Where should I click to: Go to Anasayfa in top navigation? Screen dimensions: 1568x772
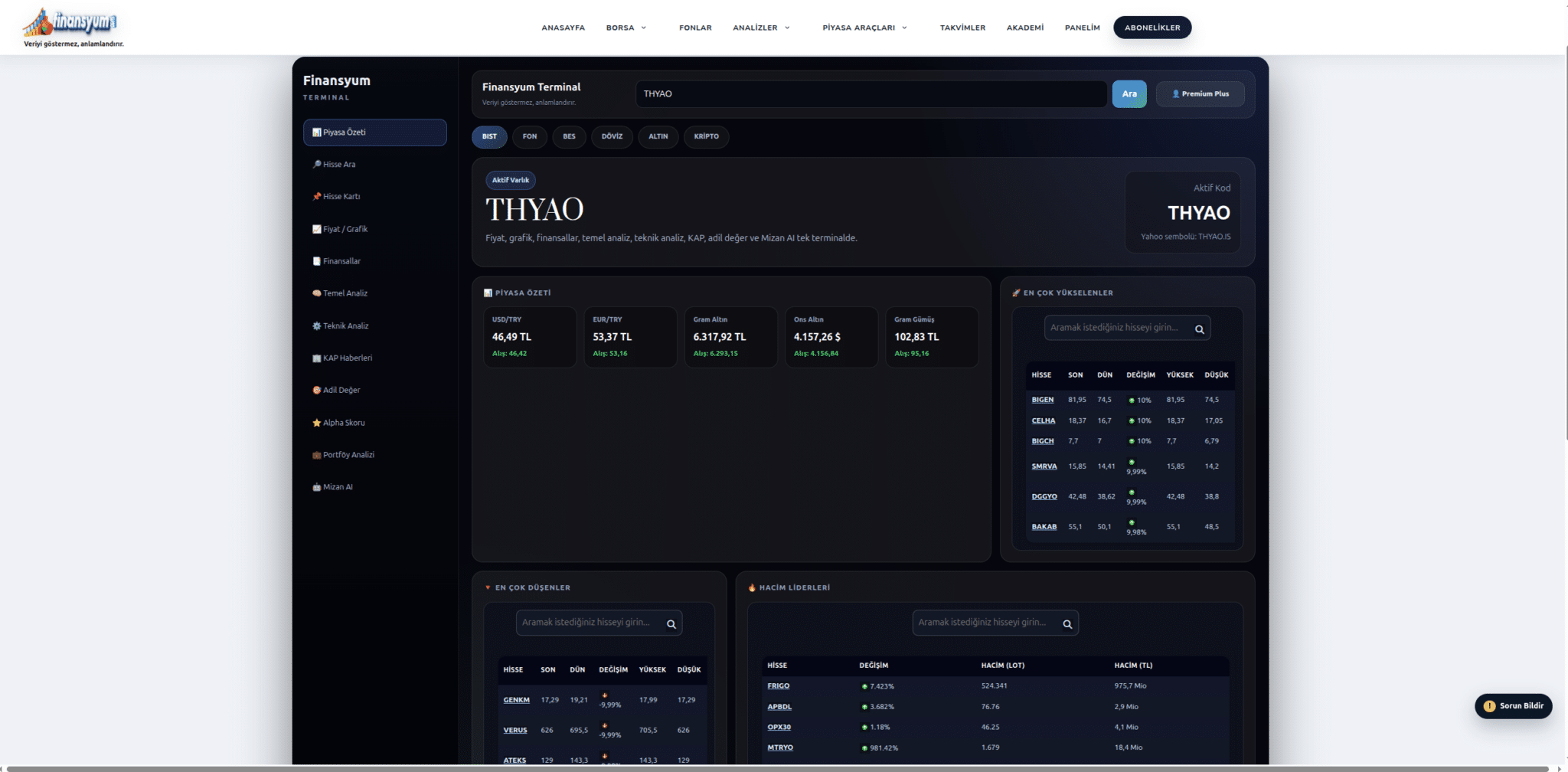coord(563,28)
